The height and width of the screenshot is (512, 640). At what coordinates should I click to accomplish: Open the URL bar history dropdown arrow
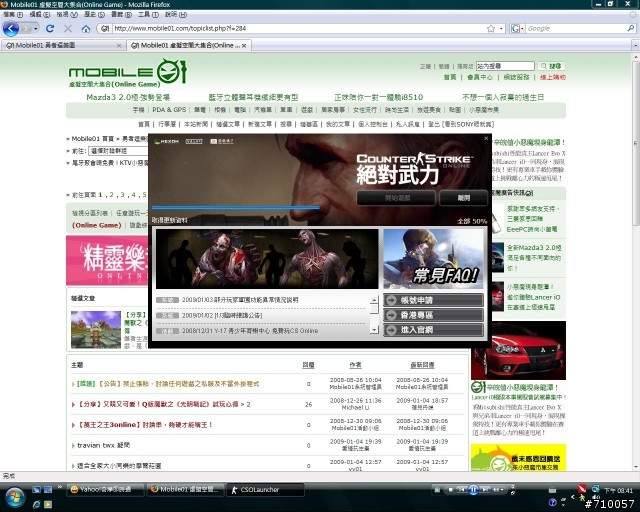click(x=501, y=29)
